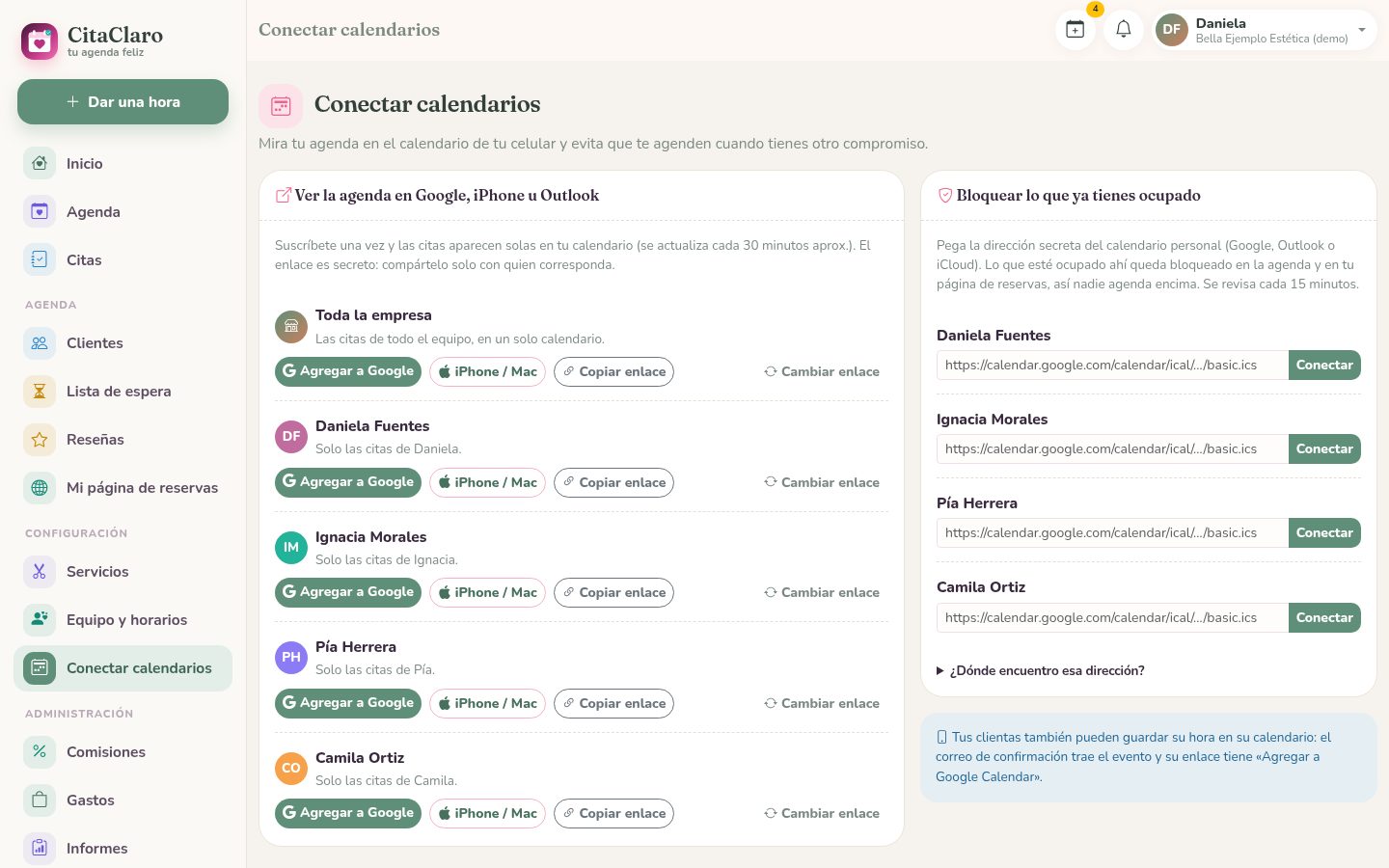Open the Informes chart icon

click(x=40, y=848)
